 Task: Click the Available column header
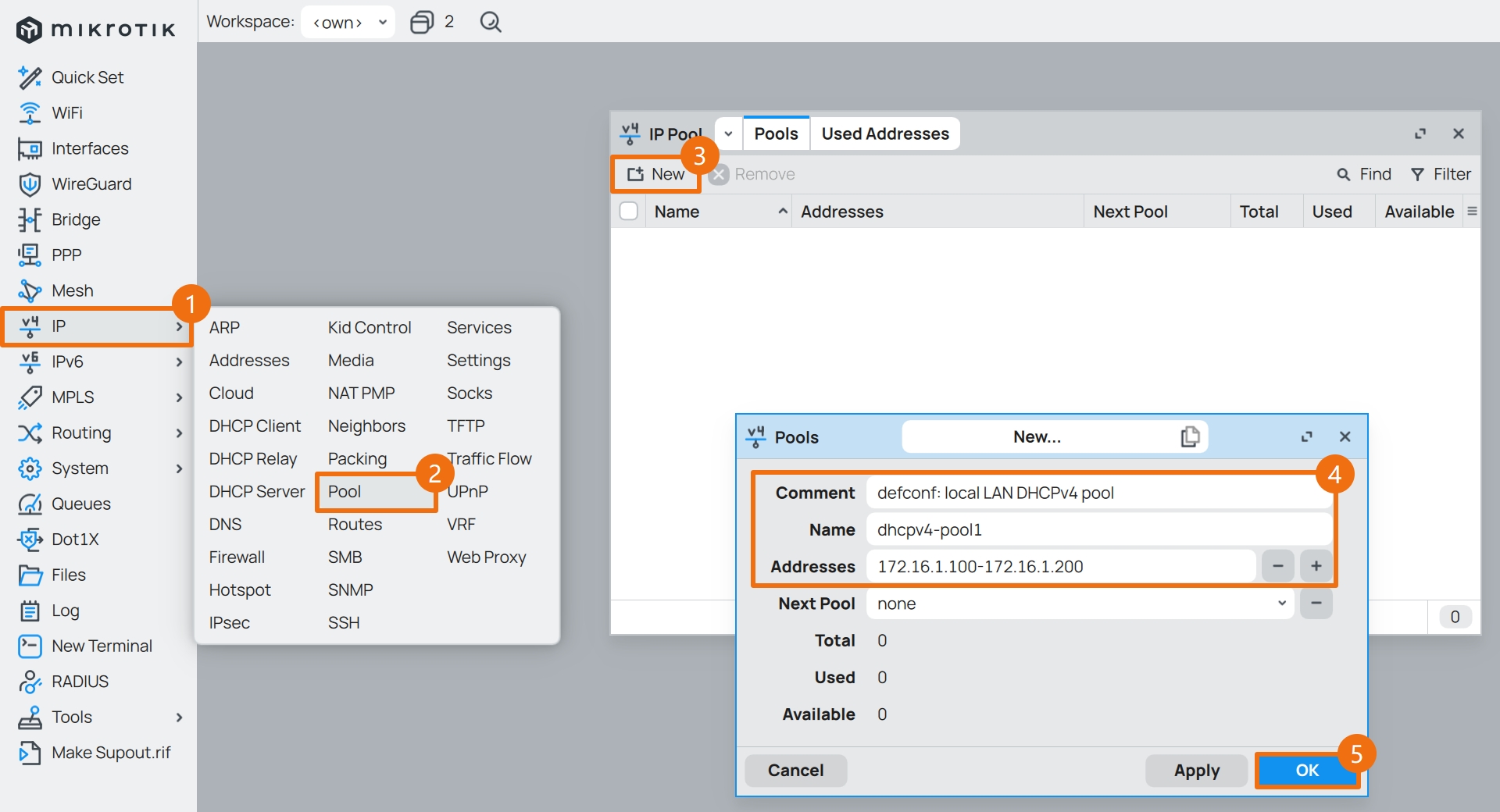[1419, 212]
